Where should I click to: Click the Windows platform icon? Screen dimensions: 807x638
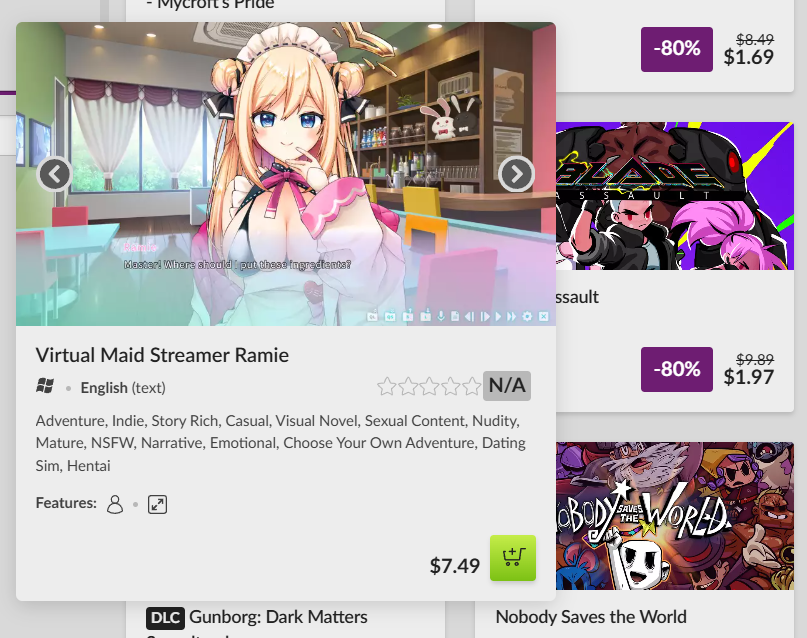point(45,386)
